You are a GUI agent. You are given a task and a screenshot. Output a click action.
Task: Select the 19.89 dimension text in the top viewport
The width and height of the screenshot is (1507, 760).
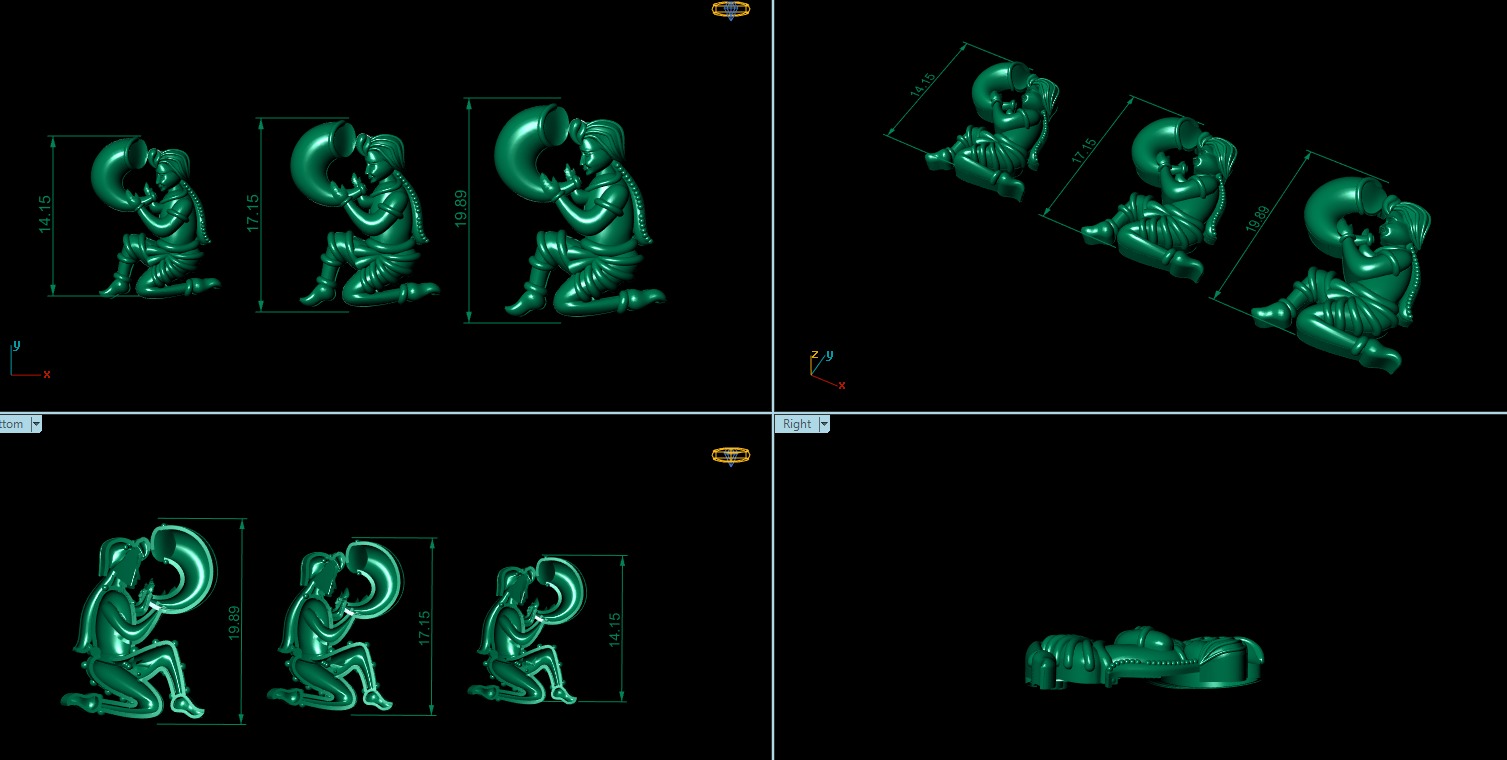coord(461,208)
